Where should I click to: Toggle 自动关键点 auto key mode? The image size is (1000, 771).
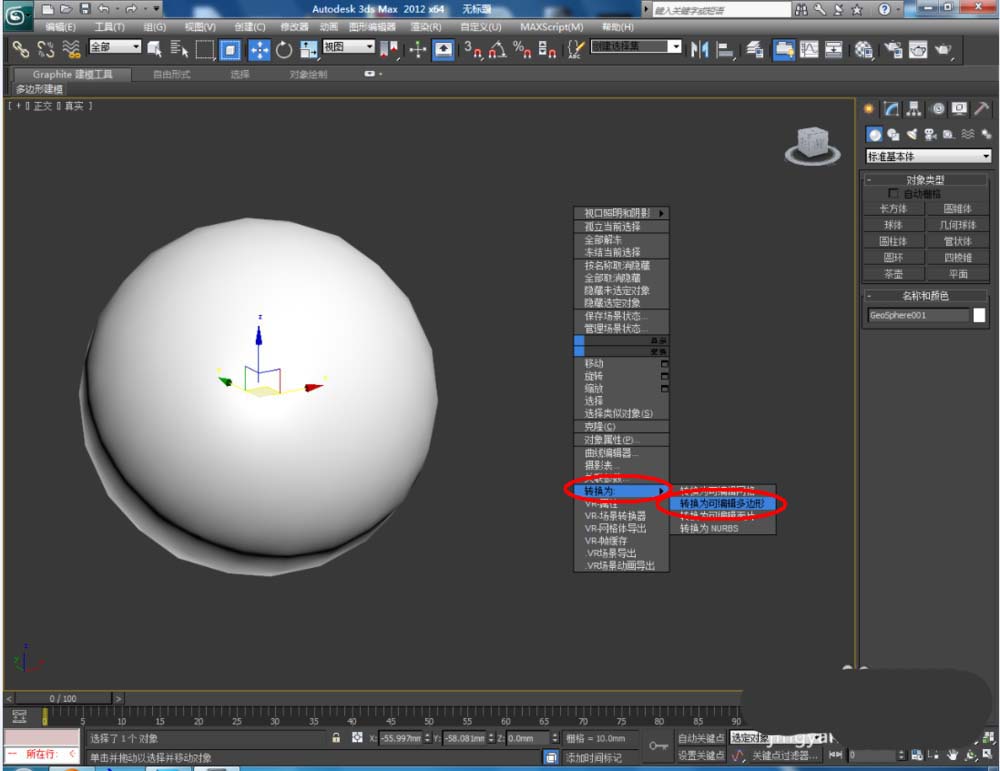point(700,738)
